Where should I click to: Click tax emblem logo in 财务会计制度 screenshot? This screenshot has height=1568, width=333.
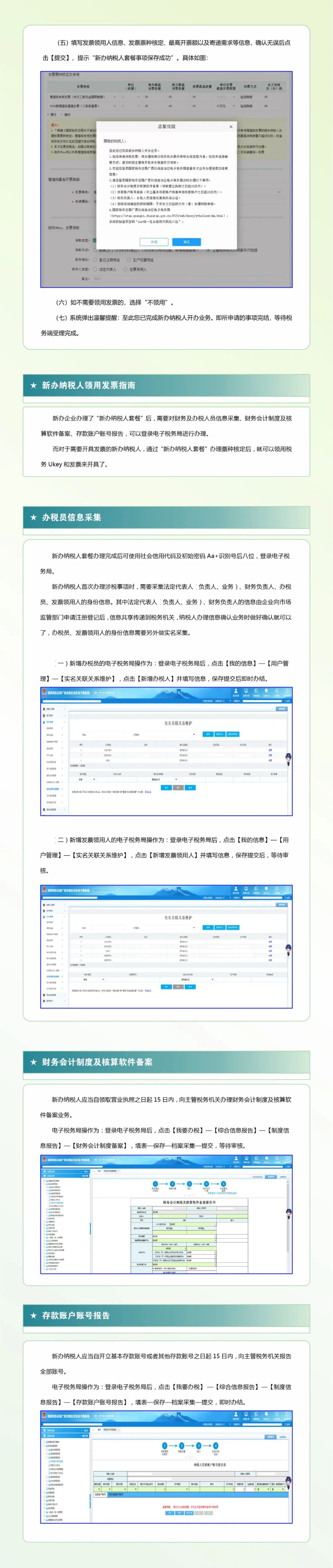[45, 1160]
